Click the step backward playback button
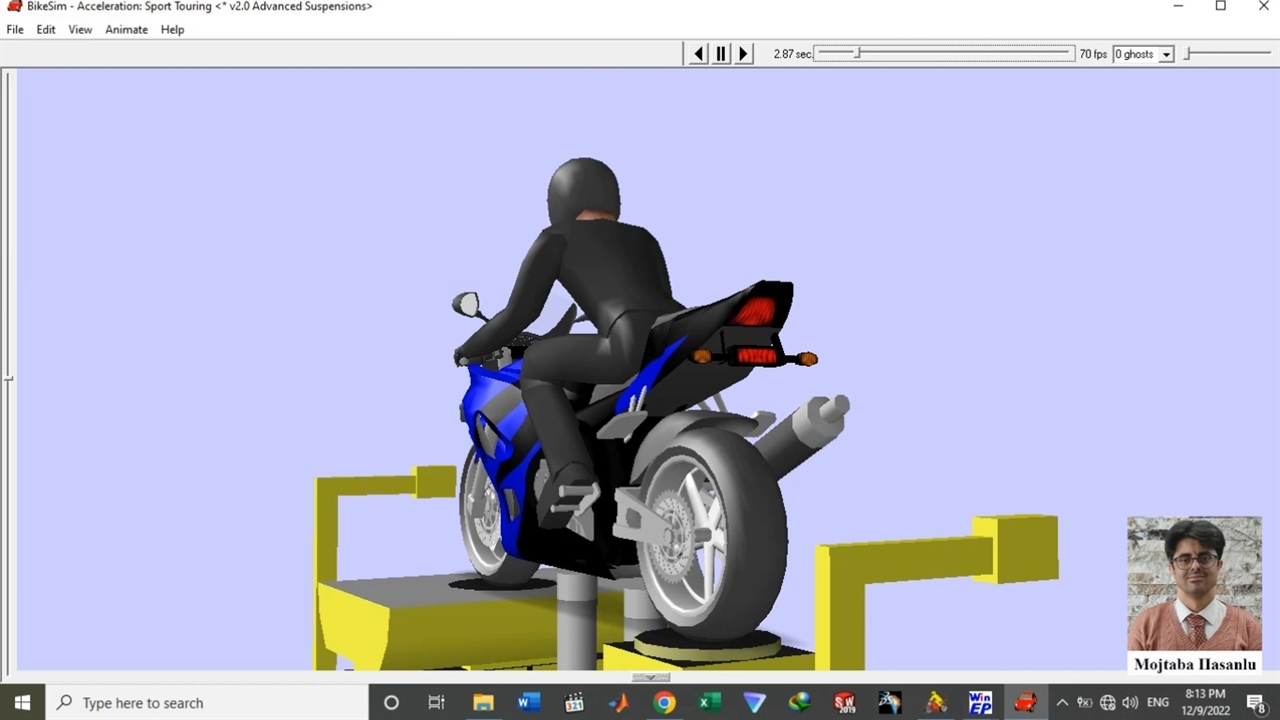The image size is (1280, 720). (x=698, y=54)
